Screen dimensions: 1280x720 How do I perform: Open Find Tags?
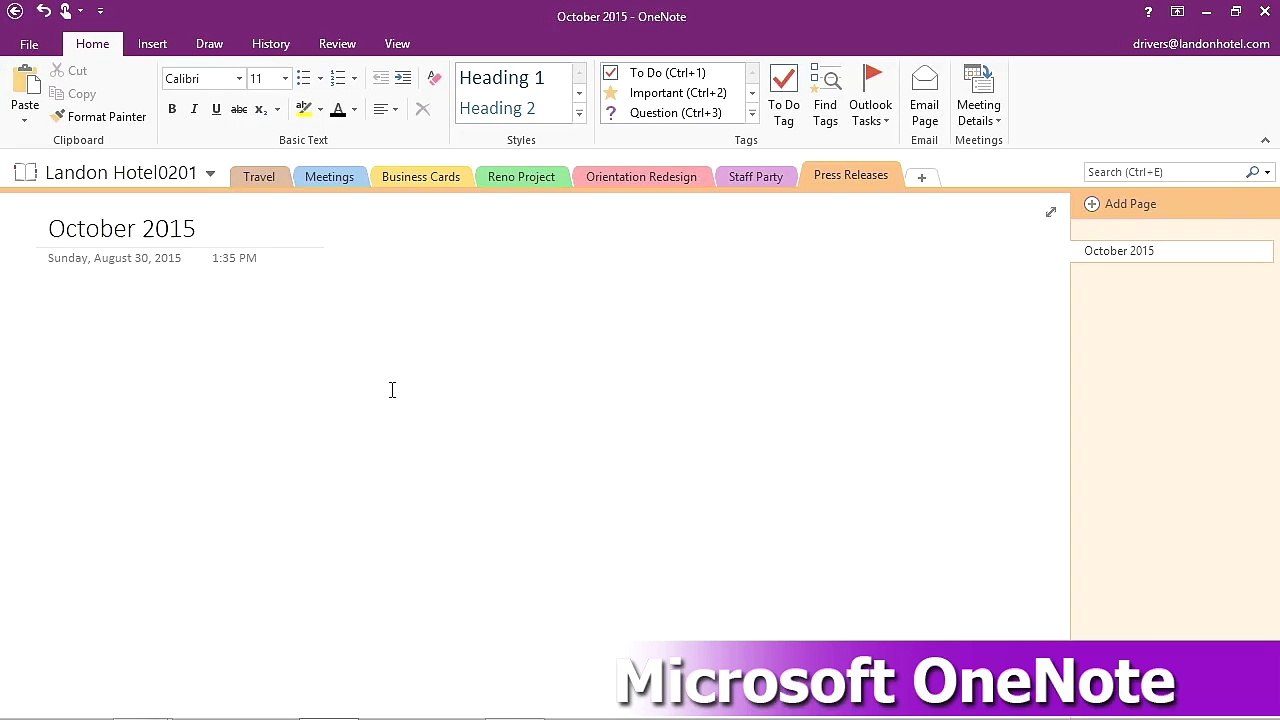tap(825, 96)
